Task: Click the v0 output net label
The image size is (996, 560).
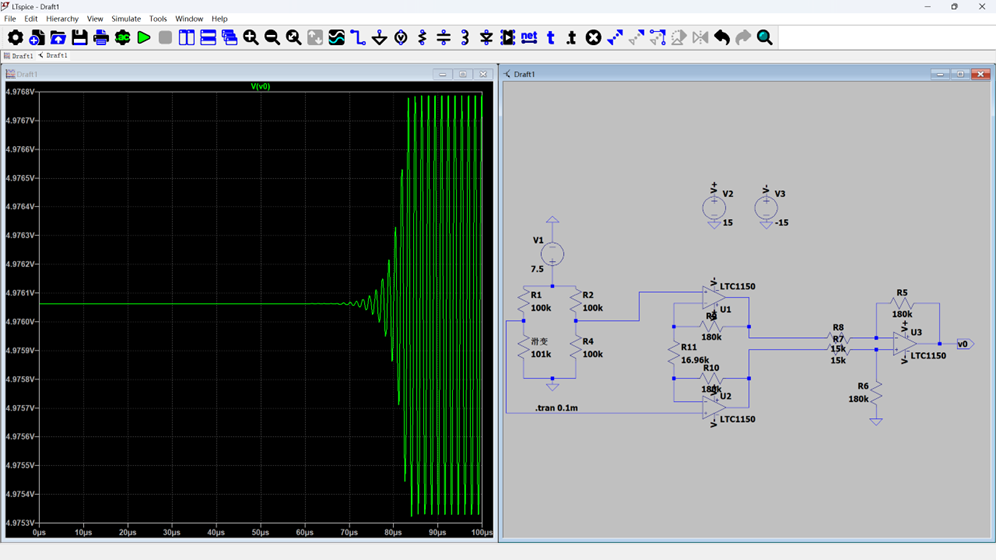Action: point(965,344)
